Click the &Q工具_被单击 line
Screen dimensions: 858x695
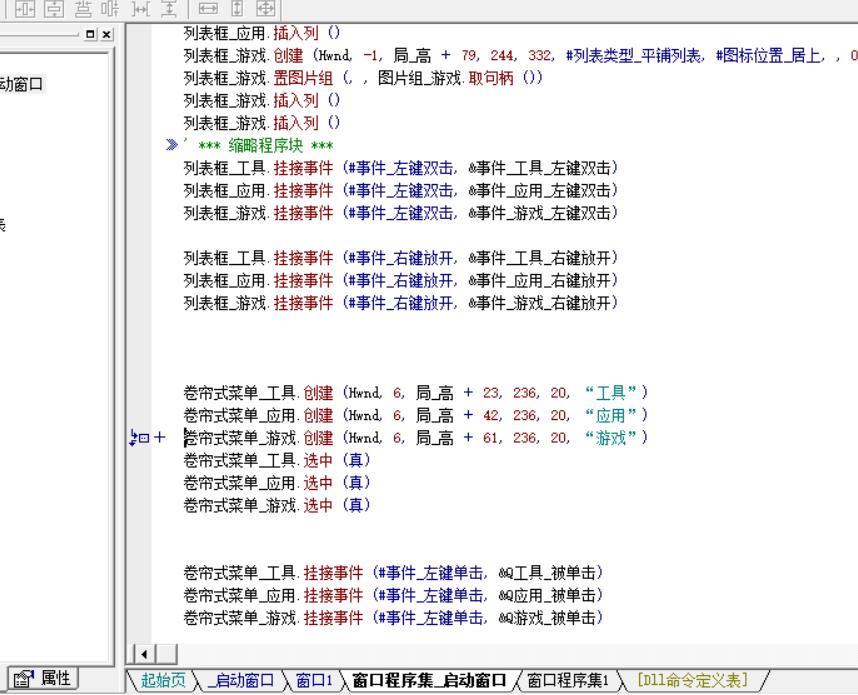click(393, 572)
